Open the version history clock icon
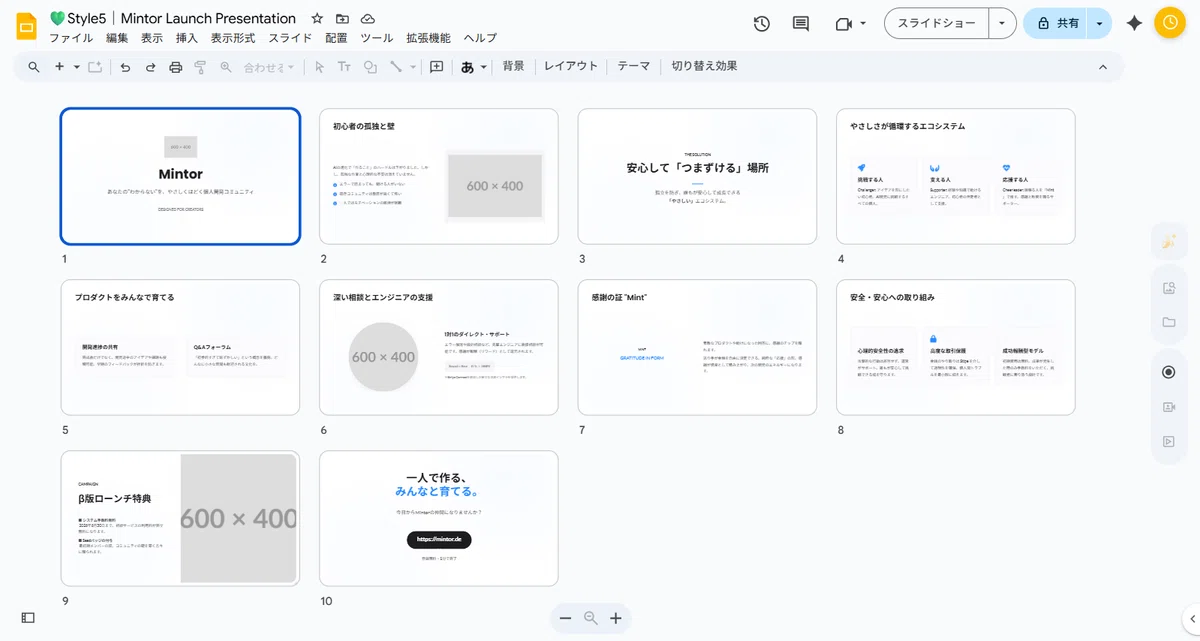This screenshot has width=1200, height=641. tap(762, 23)
